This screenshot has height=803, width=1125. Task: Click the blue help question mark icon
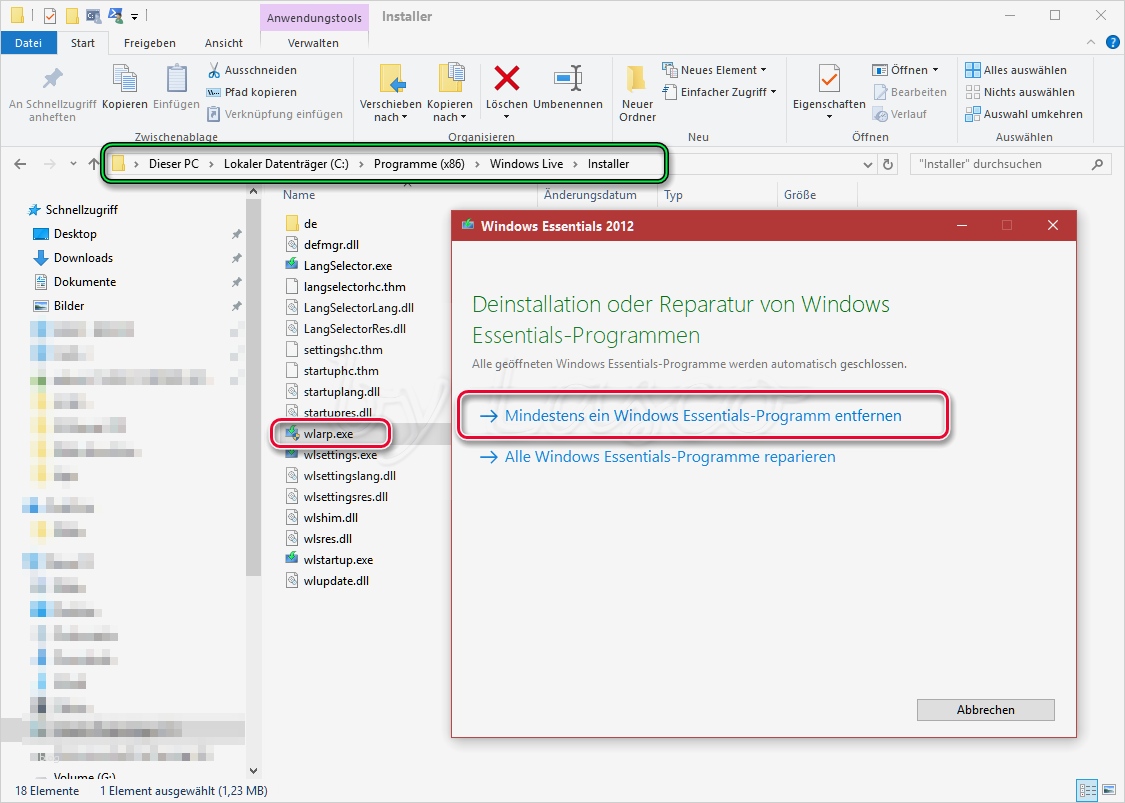click(1112, 42)
